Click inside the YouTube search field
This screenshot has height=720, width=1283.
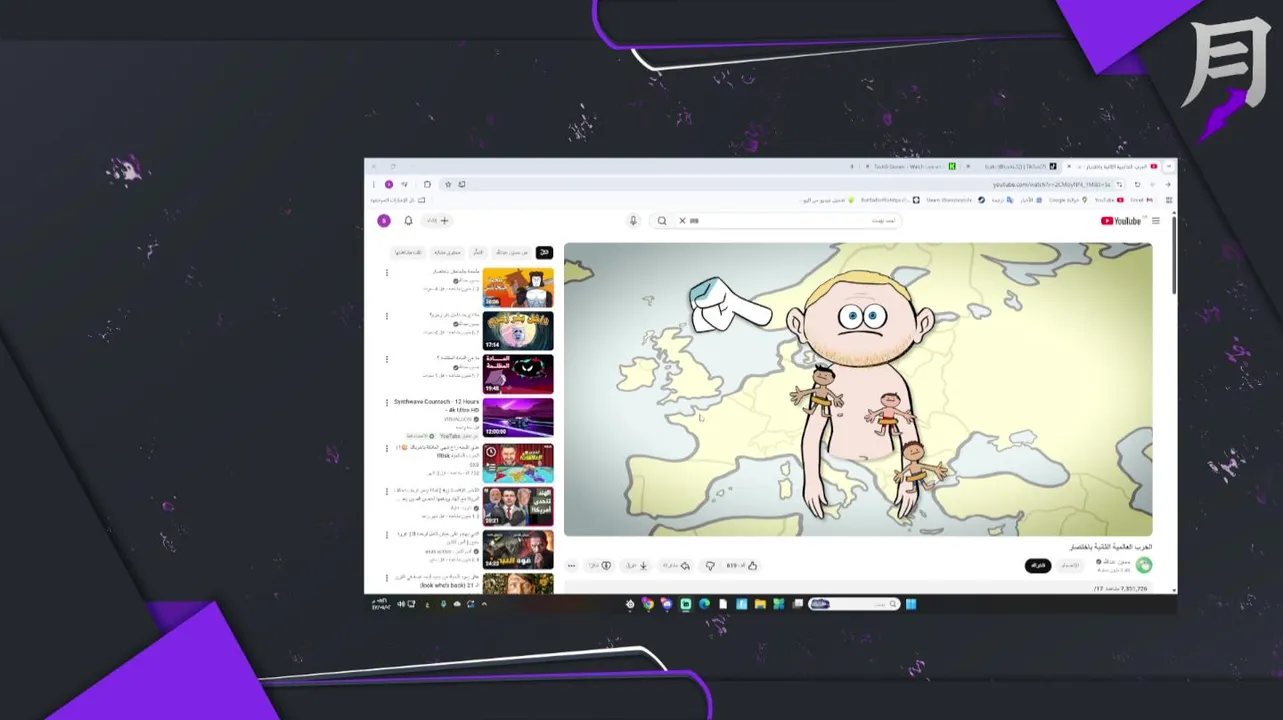click(x=790, y=221)
